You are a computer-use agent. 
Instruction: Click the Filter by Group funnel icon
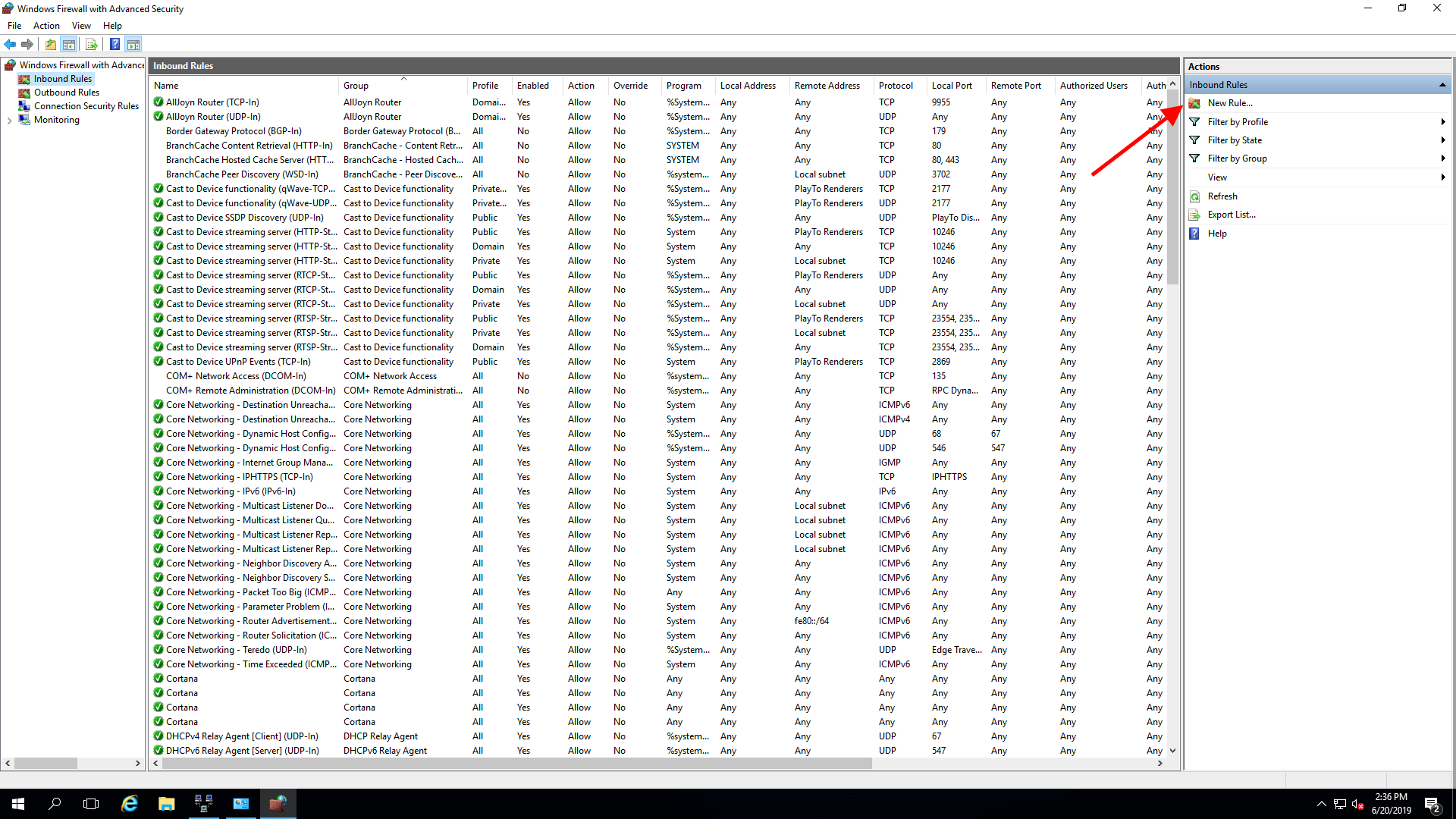point(1195,158)
